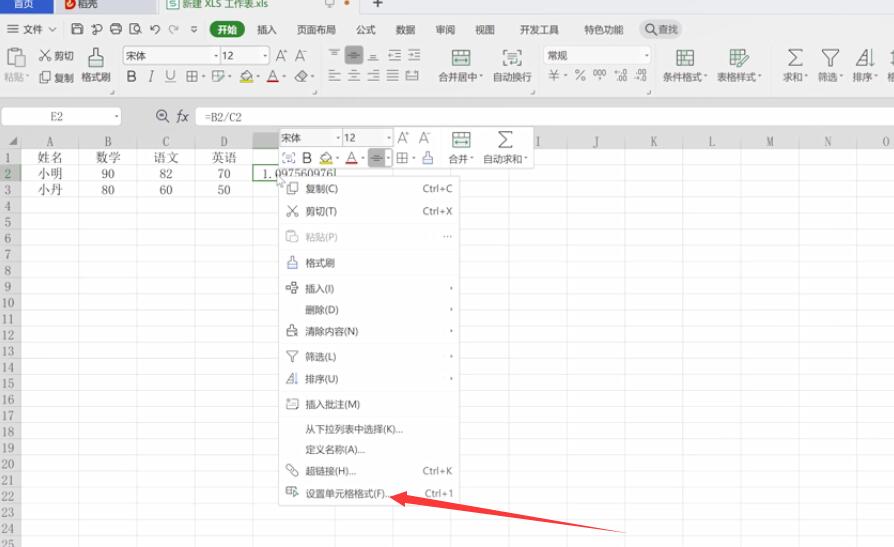Click font color A in mini toolbar
The height and width of the screenshot is (547, 894).
point(351,158)
